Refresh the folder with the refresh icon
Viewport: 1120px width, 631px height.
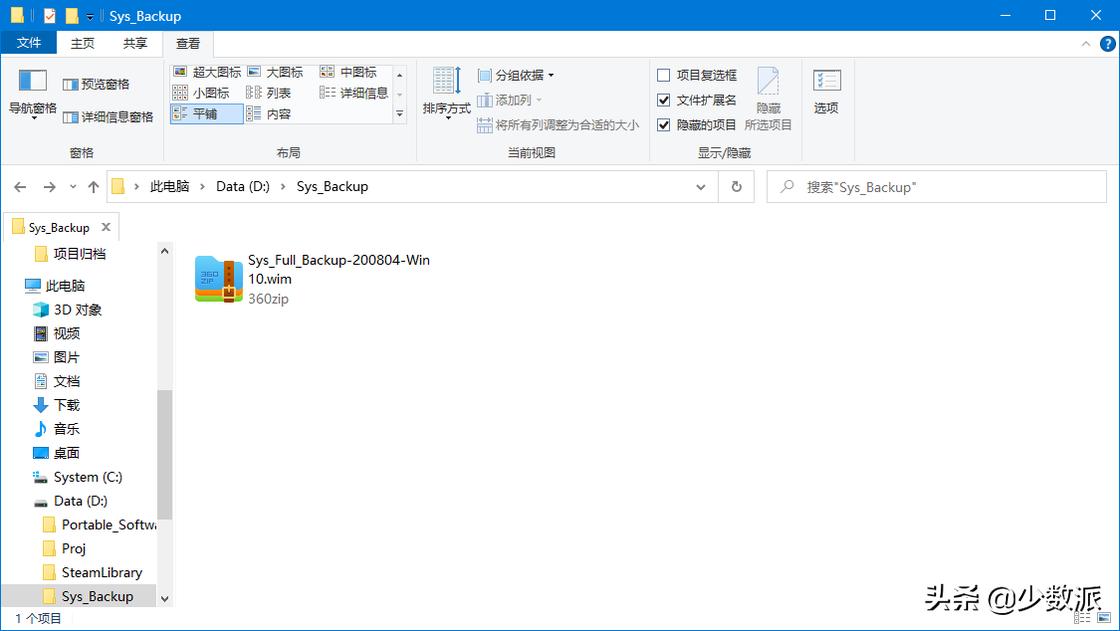point(736,186)
